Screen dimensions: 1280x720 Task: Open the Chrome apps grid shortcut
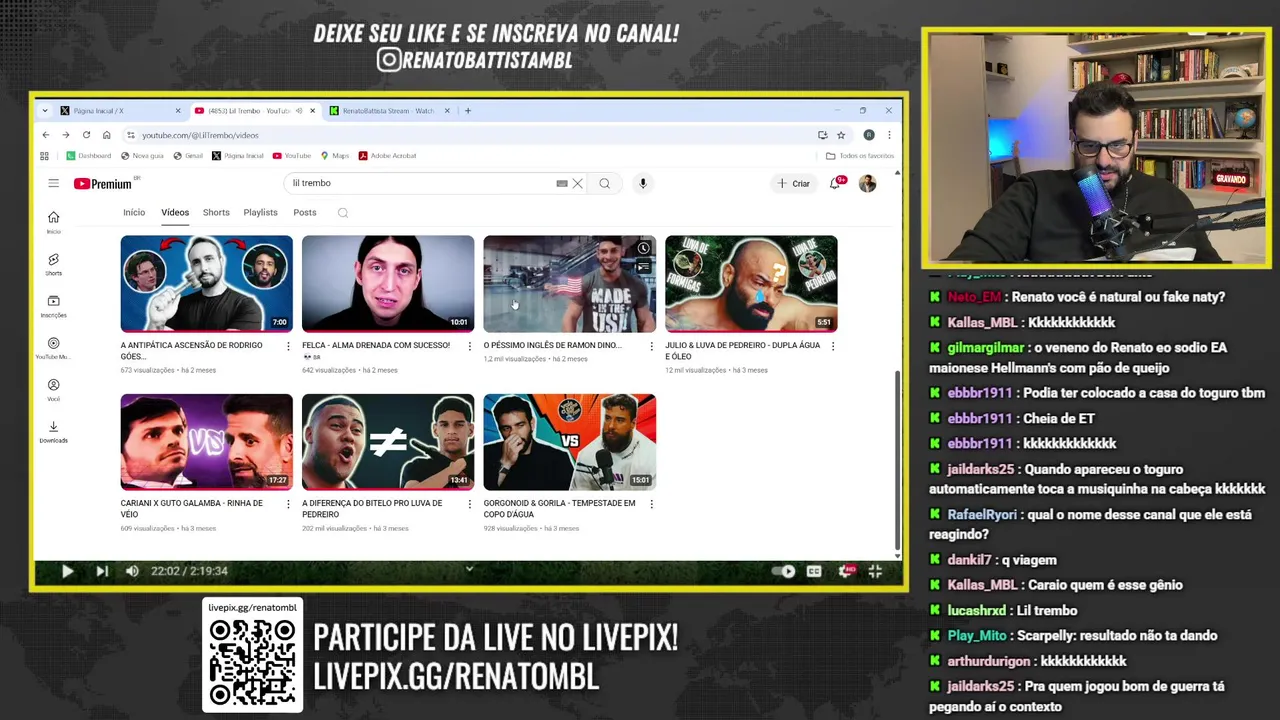tap(44, 156)
